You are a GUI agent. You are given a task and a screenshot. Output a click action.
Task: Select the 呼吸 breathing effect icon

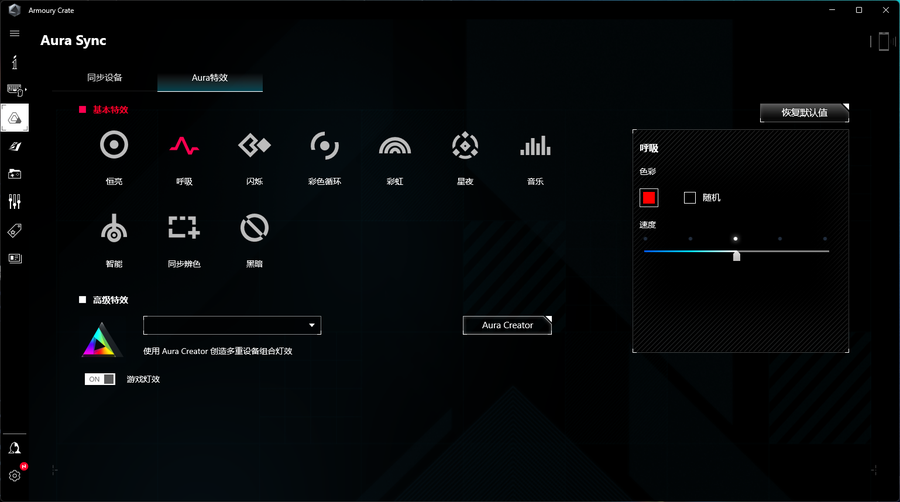coord(183,146)
